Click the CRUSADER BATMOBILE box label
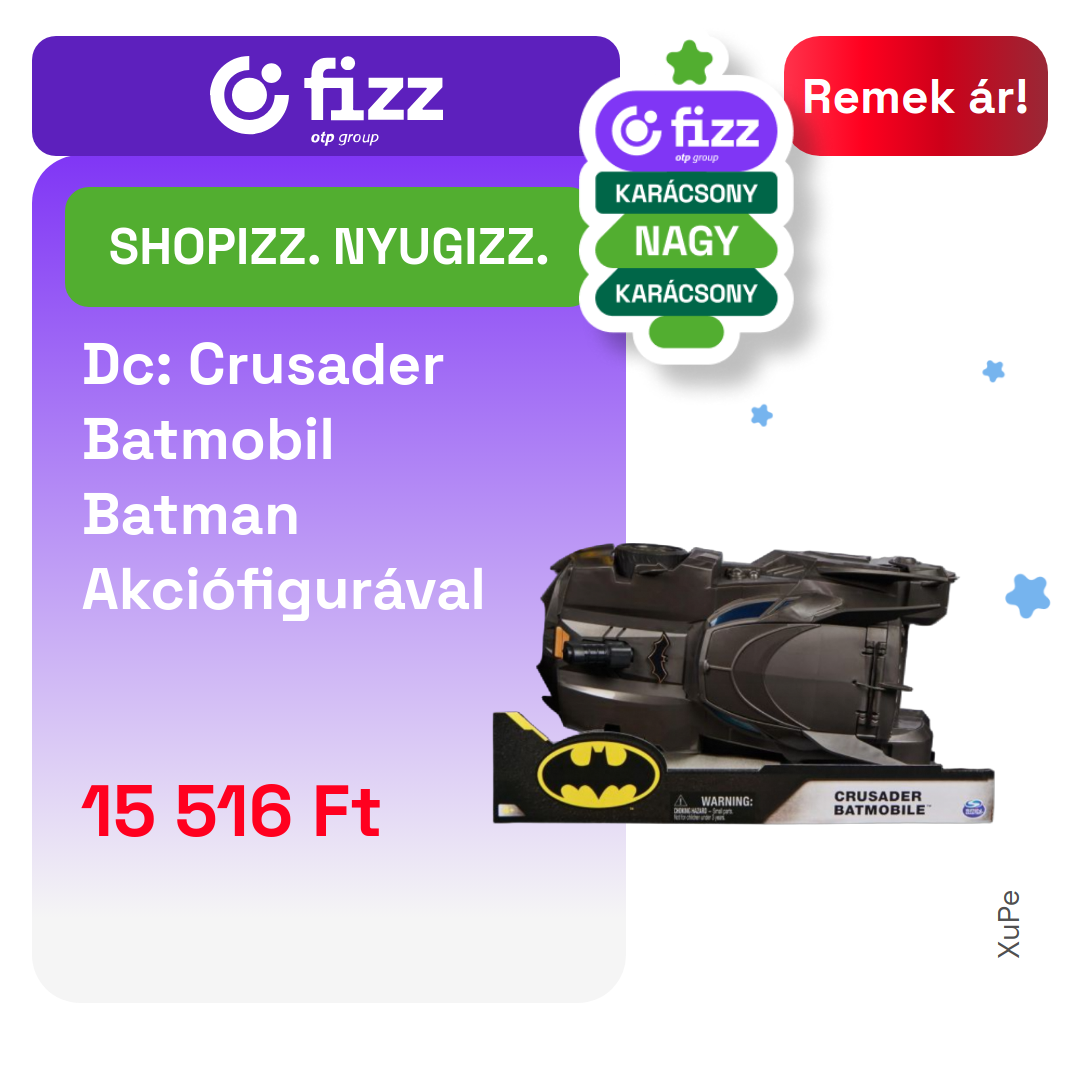 [879, 803]
